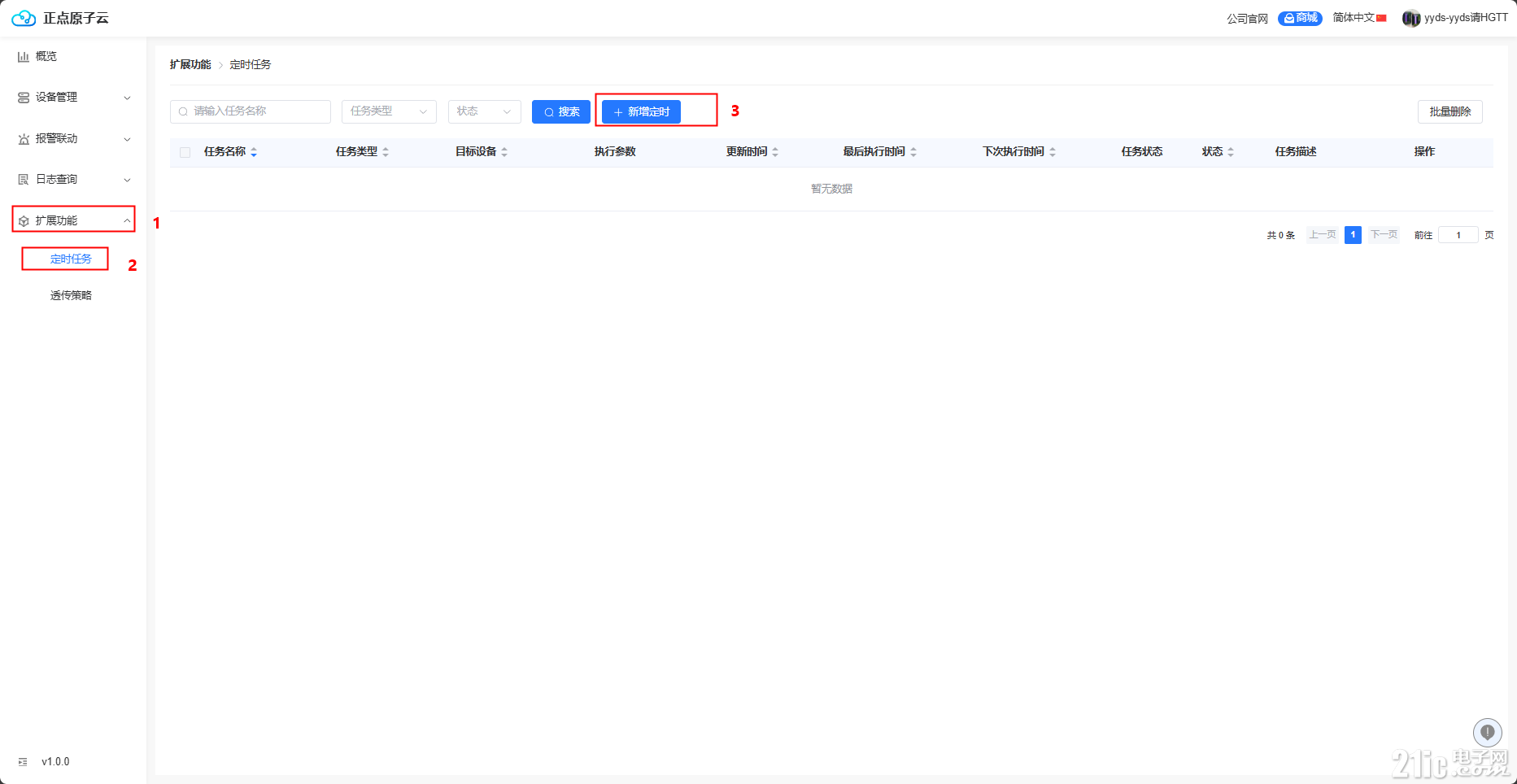The image size is (1517, 784).
Task: Expand the 设备管理 menu
Action: click(73, 98)
